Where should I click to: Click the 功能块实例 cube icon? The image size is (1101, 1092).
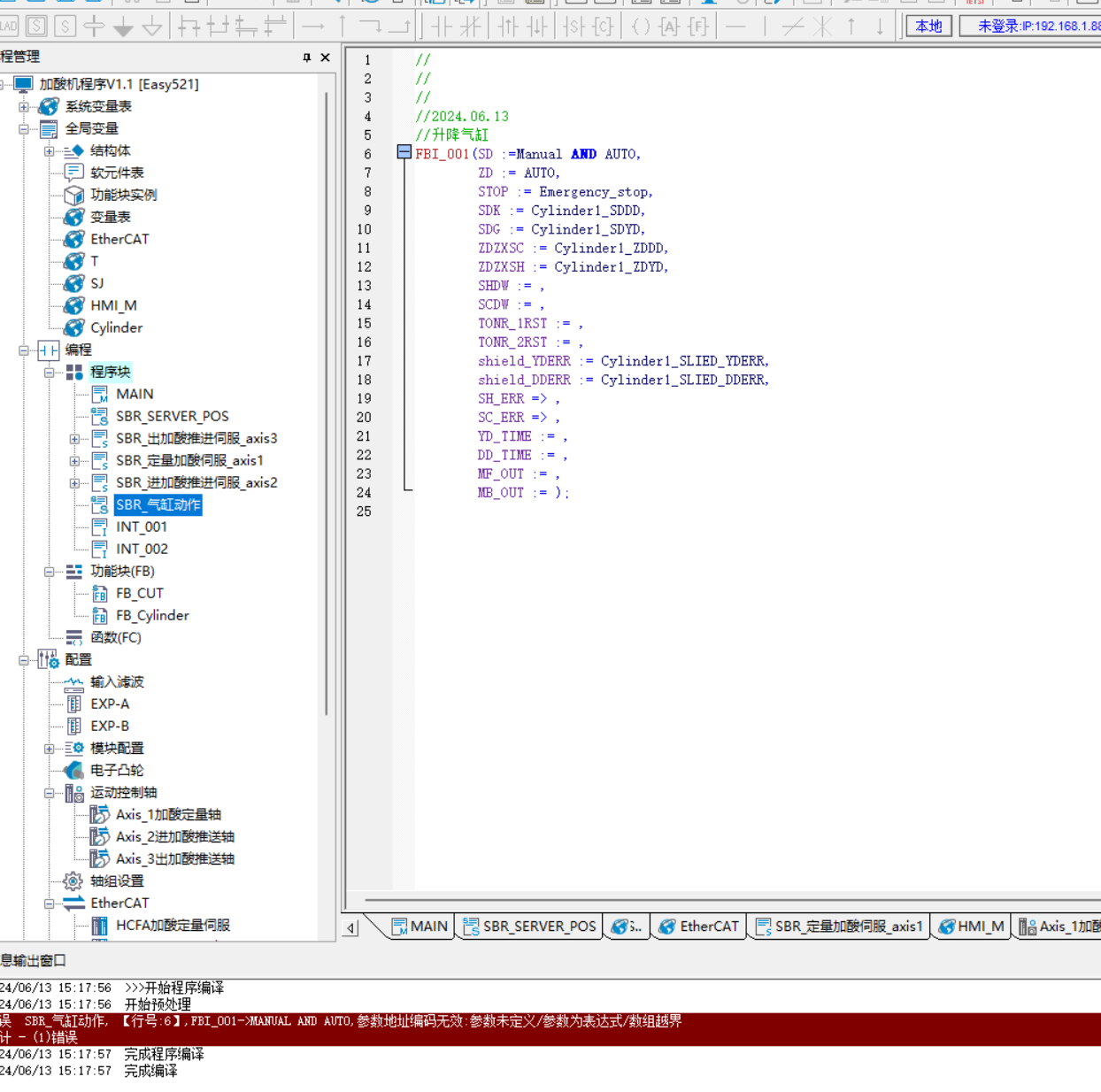pos(74,195)
